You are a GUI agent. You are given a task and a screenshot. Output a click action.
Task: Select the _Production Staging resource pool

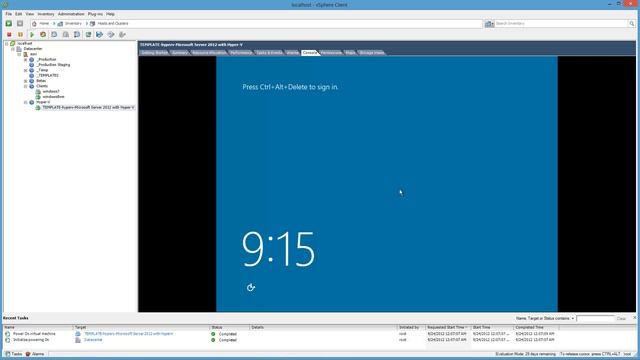(x=53, y=65)
